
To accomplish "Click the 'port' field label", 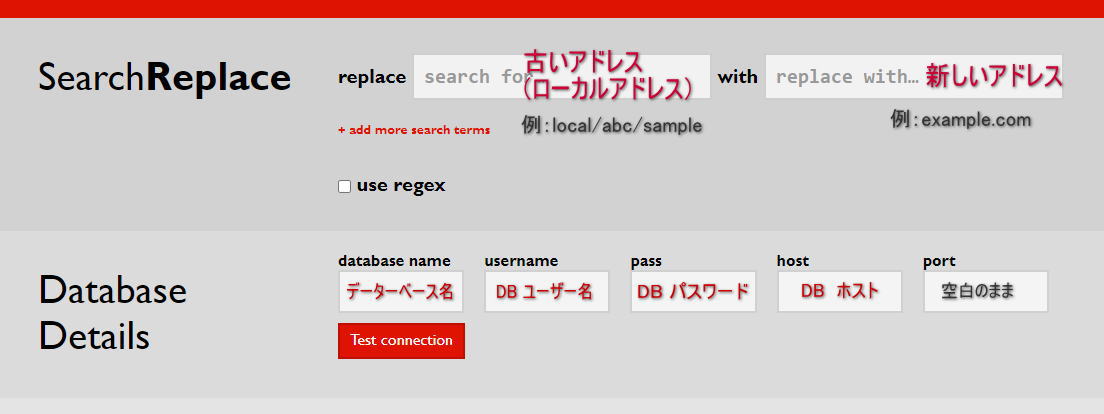I will point(939,261).
